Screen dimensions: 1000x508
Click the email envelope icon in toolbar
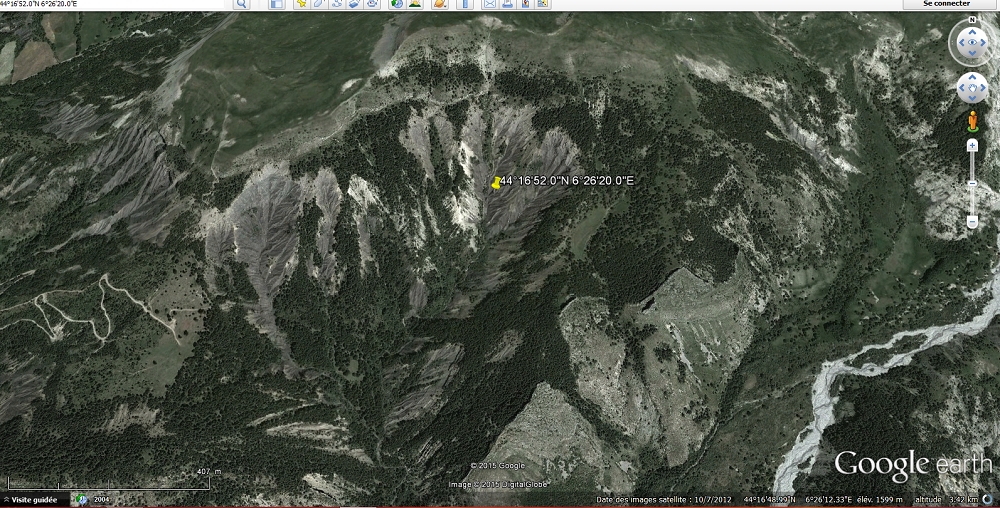[x=489, y=4]
